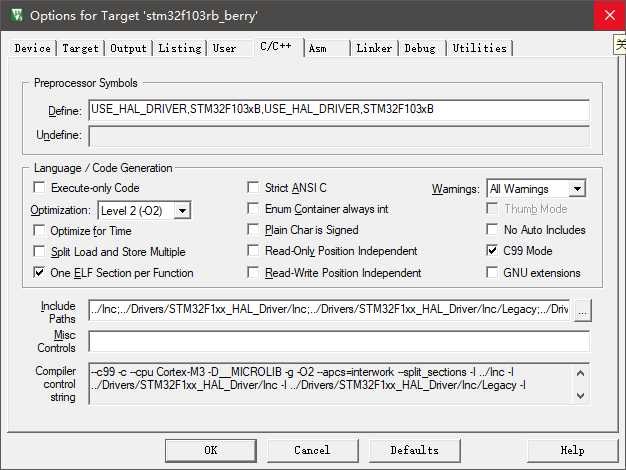Click the Undefine input field
This screenshot has height=470, width=626.
[x=339, y=136]
